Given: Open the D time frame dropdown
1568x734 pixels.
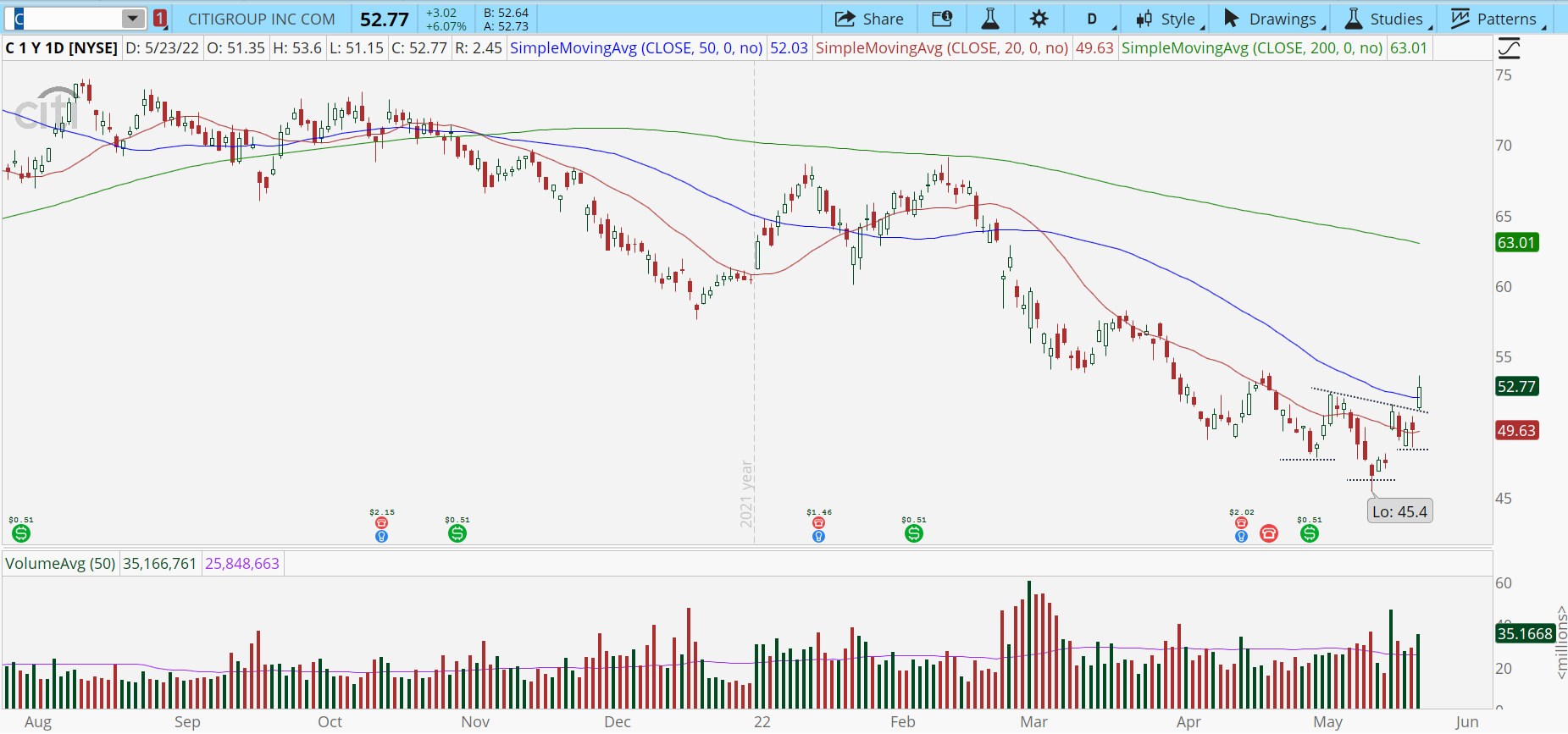Looking at the screenshot, I should [1093, 19].
